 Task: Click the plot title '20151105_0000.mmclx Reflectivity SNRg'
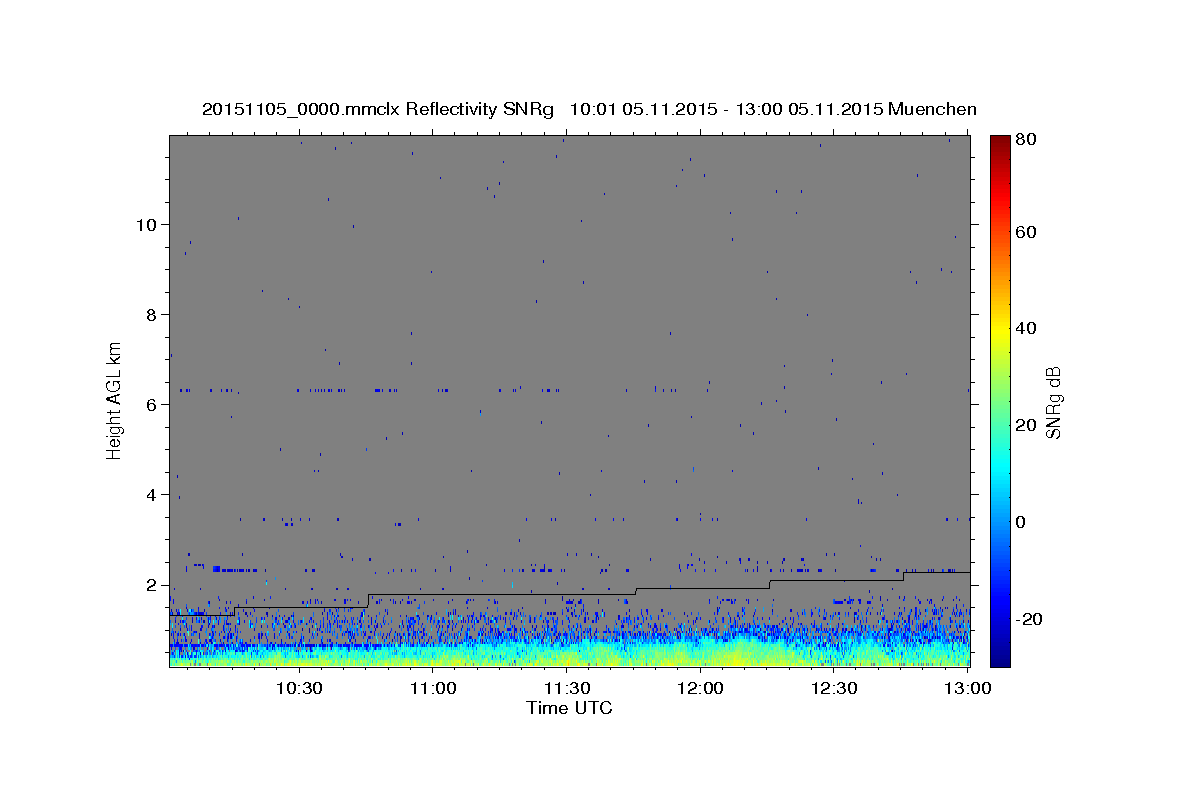(378, 109)
